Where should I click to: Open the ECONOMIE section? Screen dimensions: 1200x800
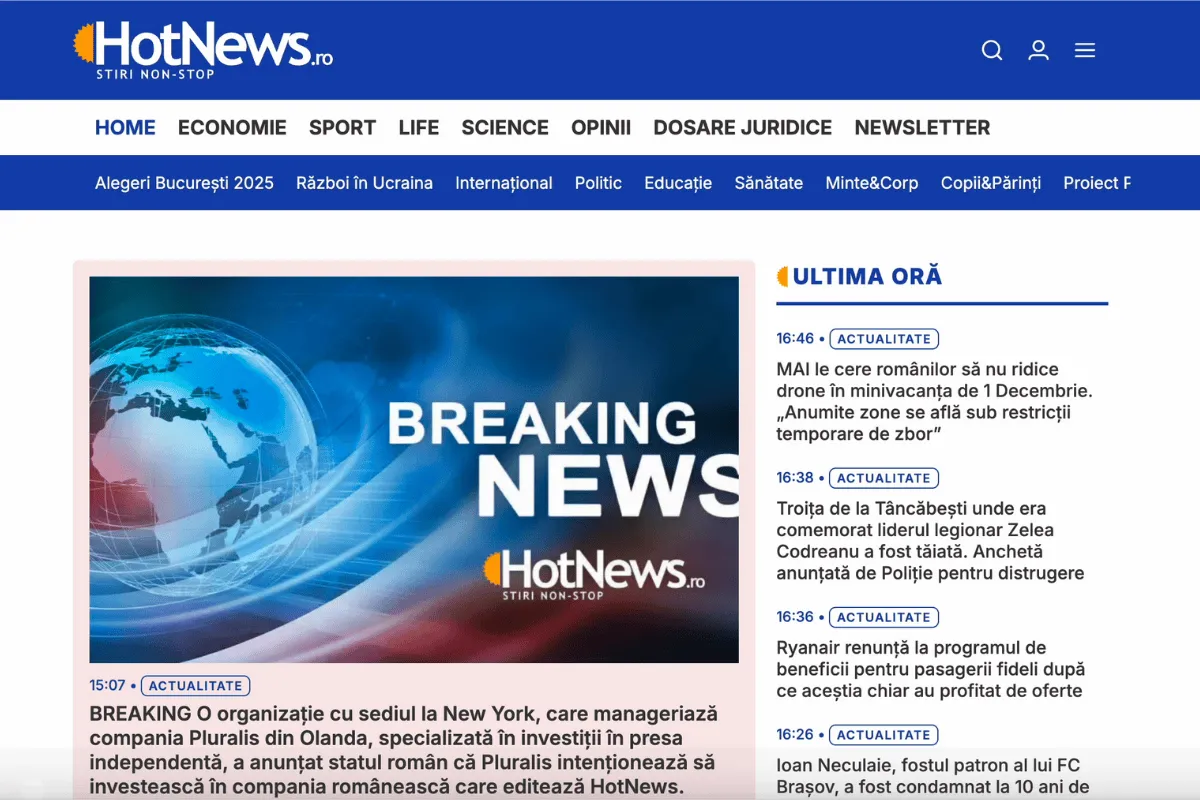(x=232, y=128)
